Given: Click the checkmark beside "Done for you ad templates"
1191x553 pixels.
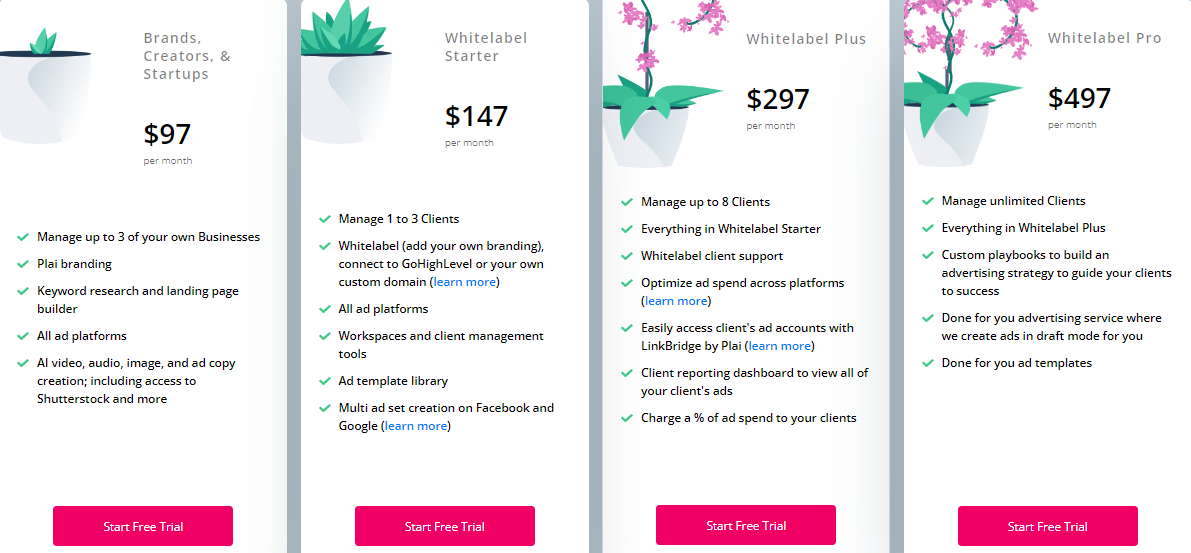Looking at the screenshot, I should (927, 363).
